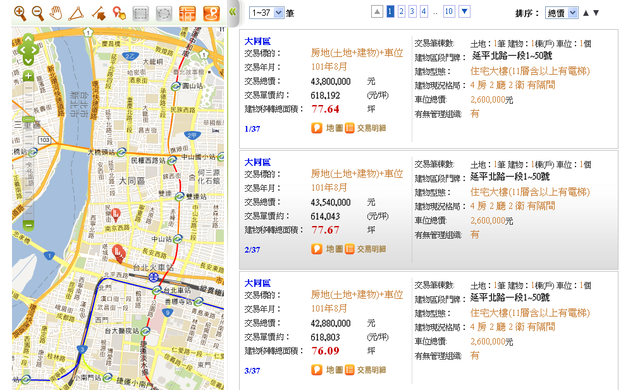640x390 pixels.
Task: Select the zoom in magnifier tool
Action: (x=20, y=13)
